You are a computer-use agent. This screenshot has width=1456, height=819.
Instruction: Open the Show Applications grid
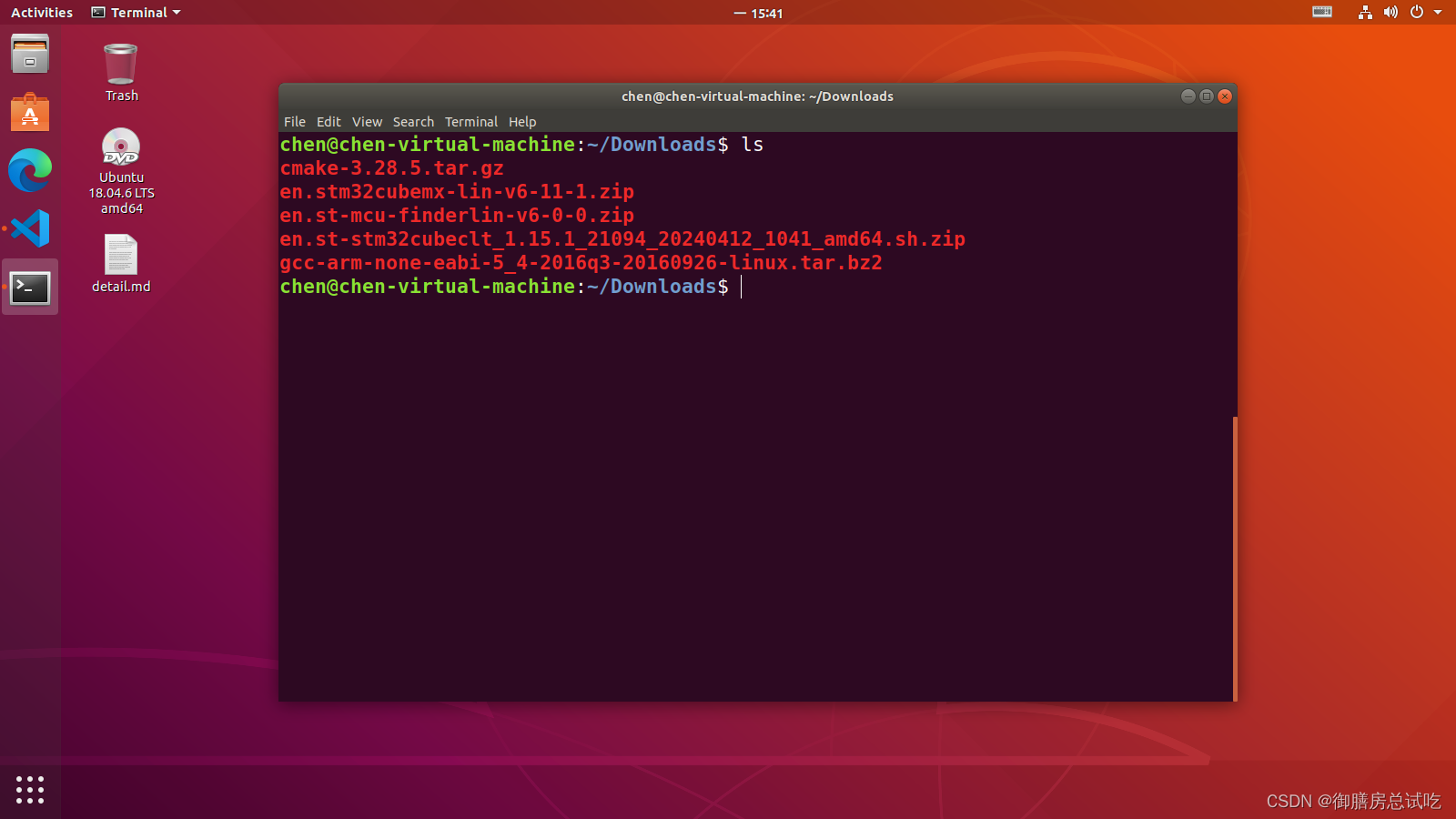point(30,790)
